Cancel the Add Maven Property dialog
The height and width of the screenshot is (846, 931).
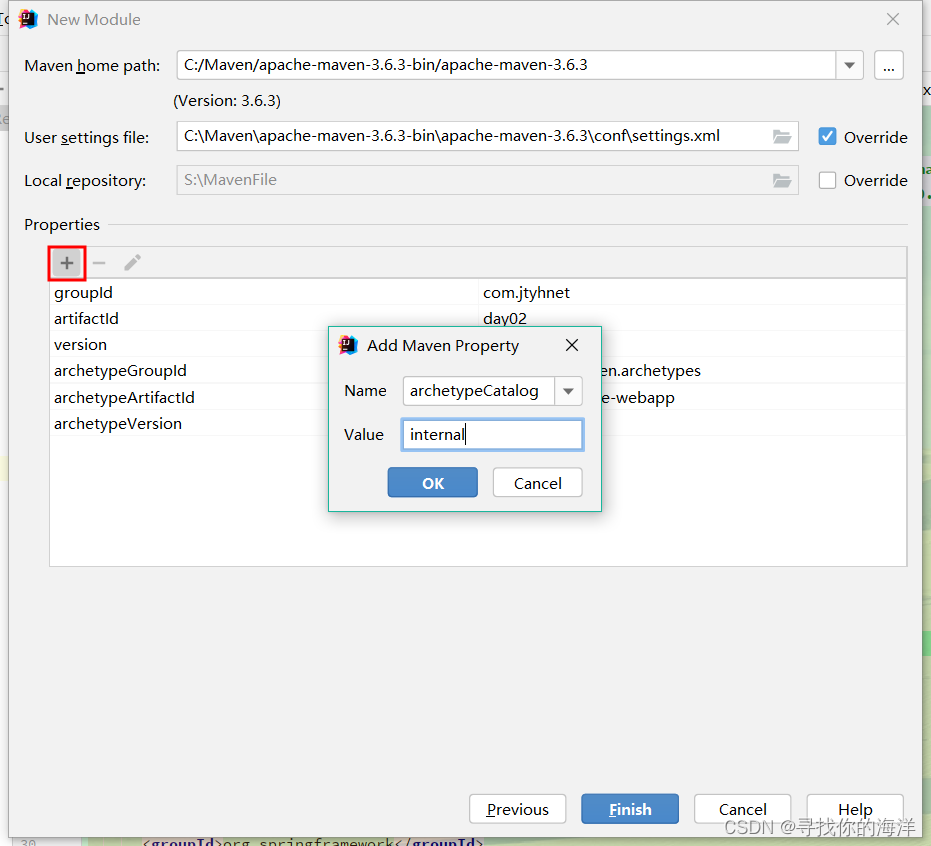pos(537,483)
